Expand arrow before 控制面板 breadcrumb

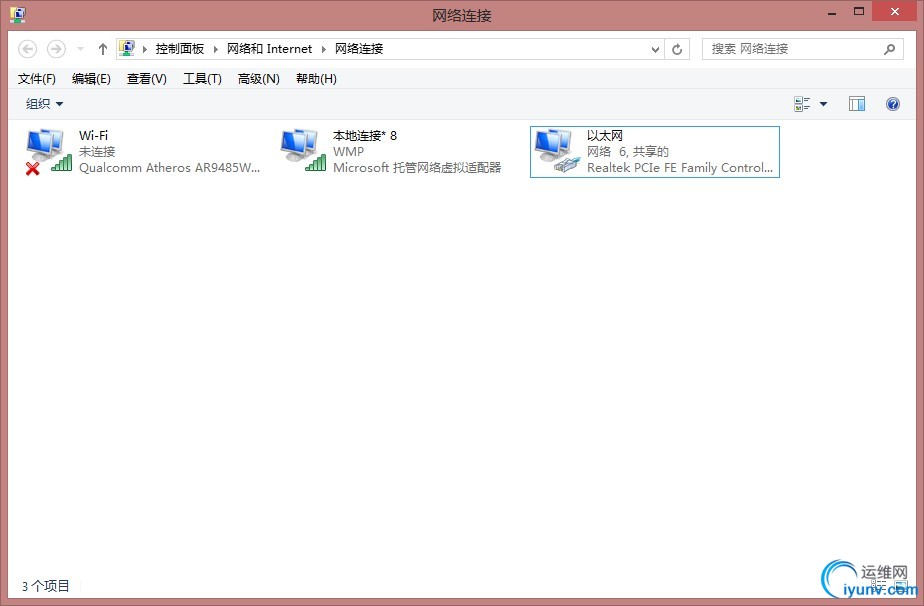(144, 49)
